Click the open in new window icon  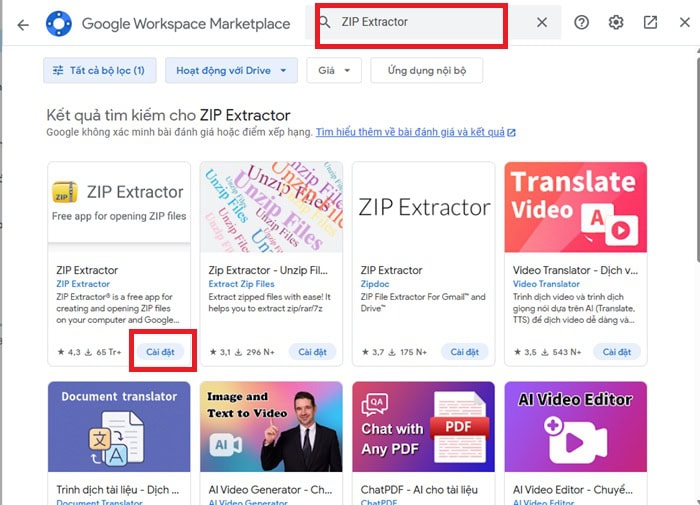click(x=650, y=22)
